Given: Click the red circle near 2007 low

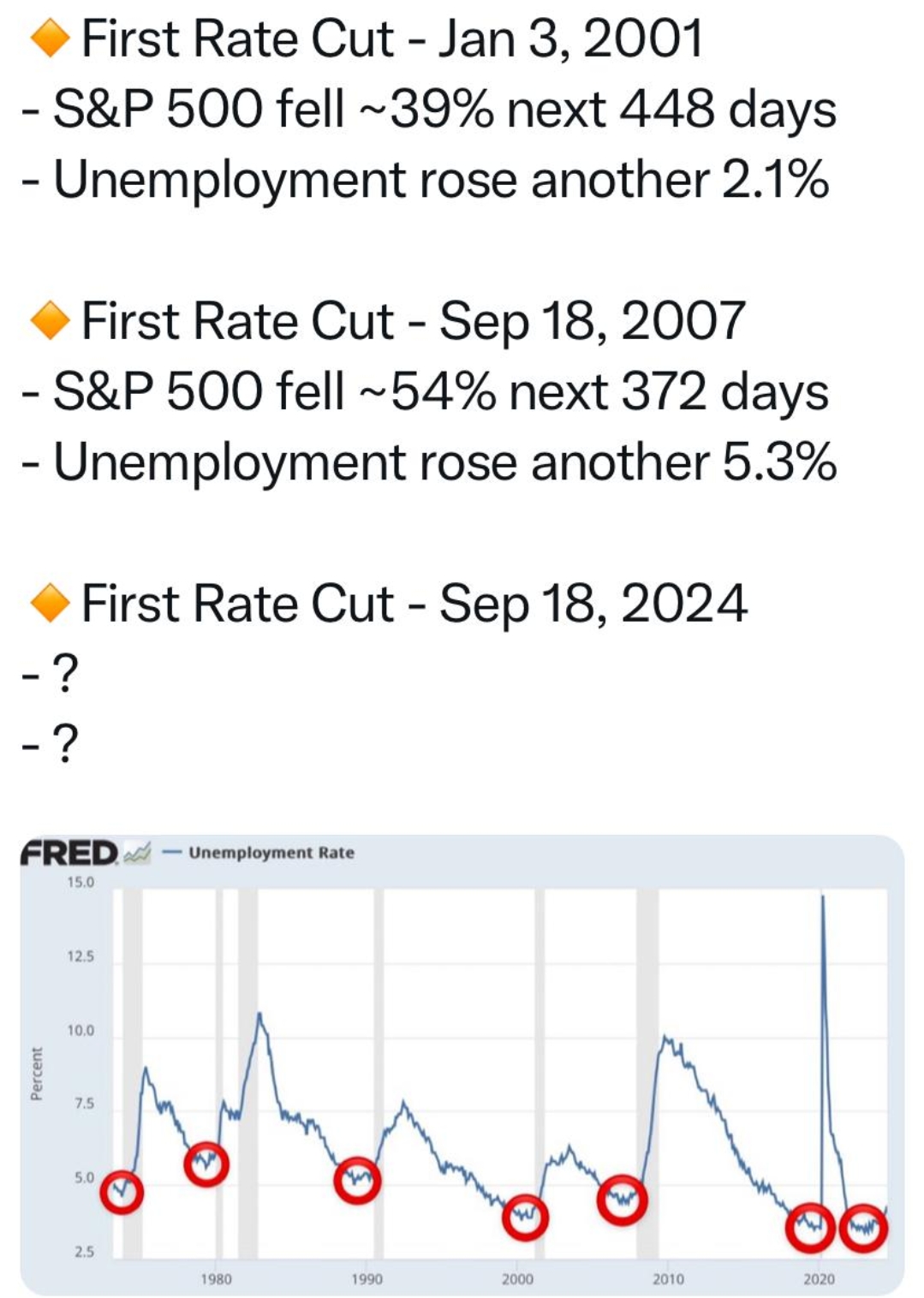Looking at the screenshot, I should pos(622,1200).
